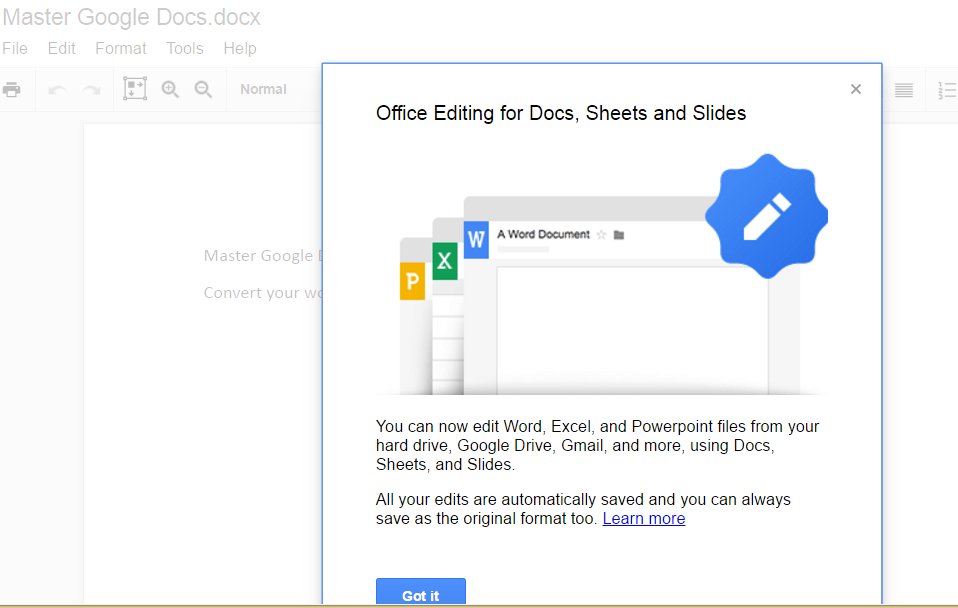Click the Fit to page icon

point(135,89)
